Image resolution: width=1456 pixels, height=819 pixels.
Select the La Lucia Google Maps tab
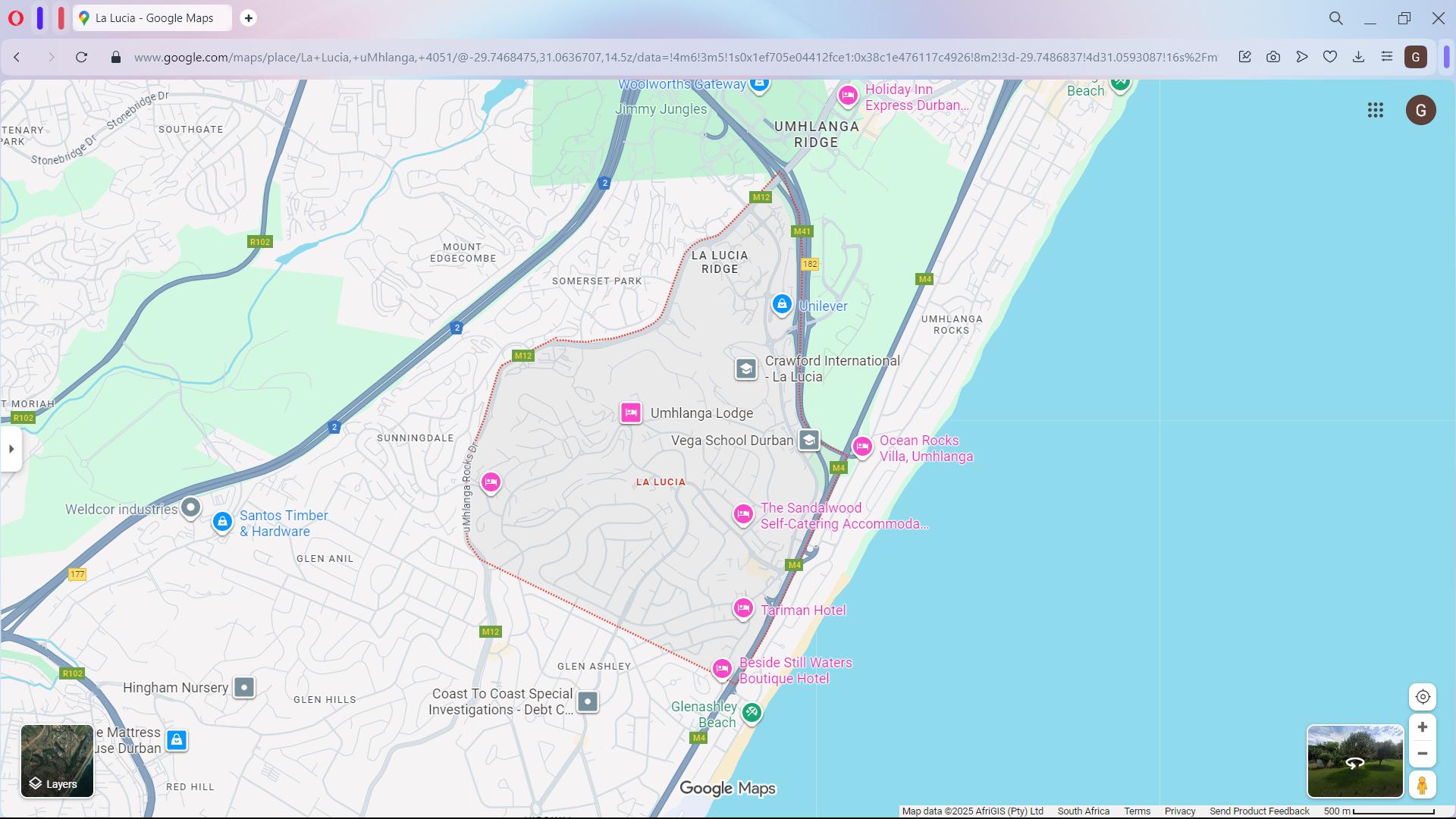(x=152, y=18)
